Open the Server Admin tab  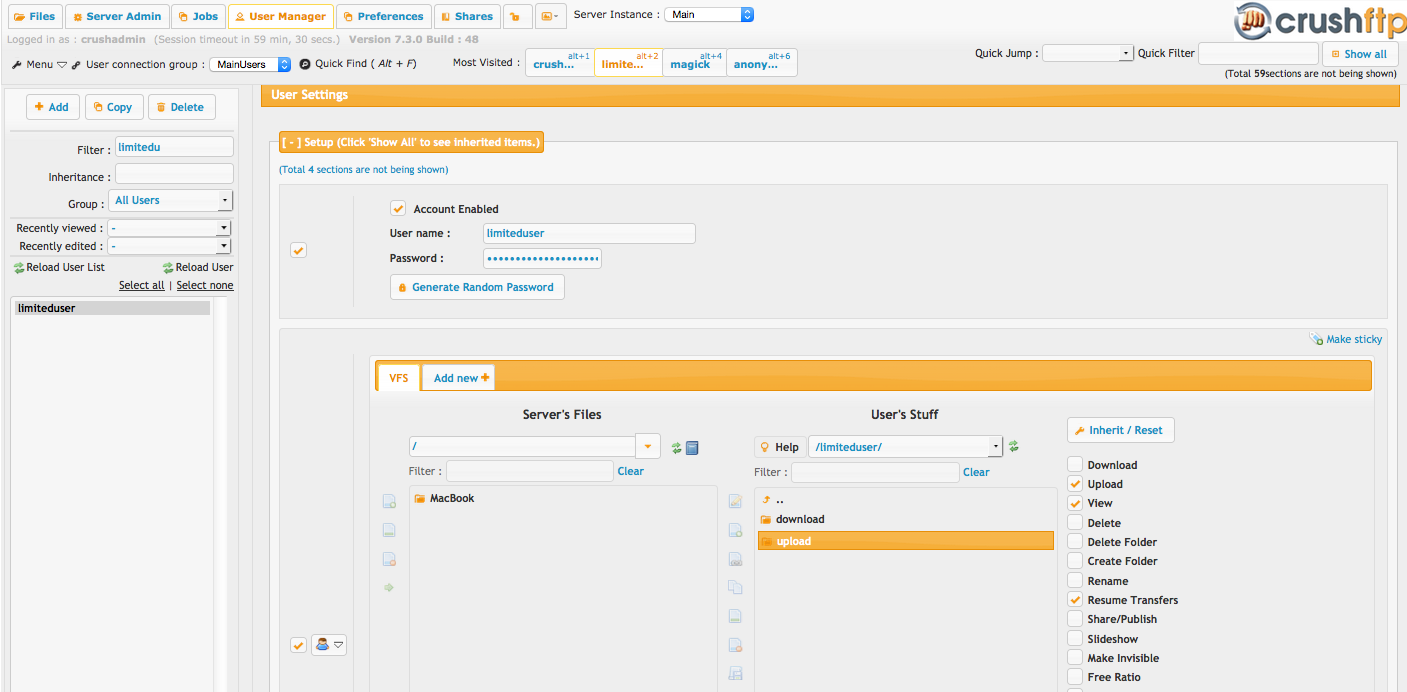pyautogui.click(x=116, y=16)
